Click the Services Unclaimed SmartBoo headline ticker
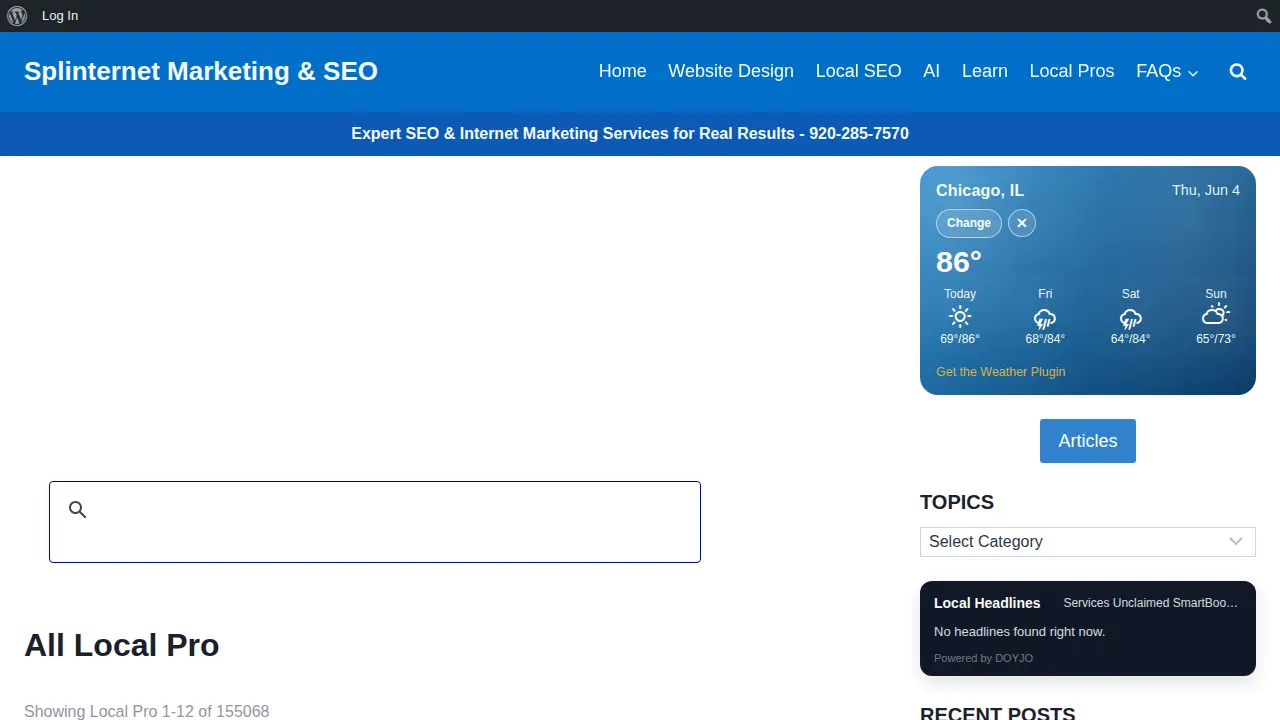Viewport: 1280px width, 720px height. (1151, 603)
